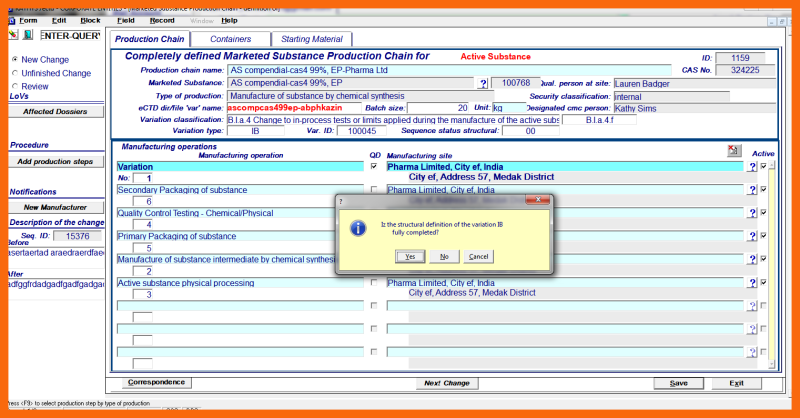Click the Exit button
Image resolution: width=800 pixels, height=418 pixels.
736,383
